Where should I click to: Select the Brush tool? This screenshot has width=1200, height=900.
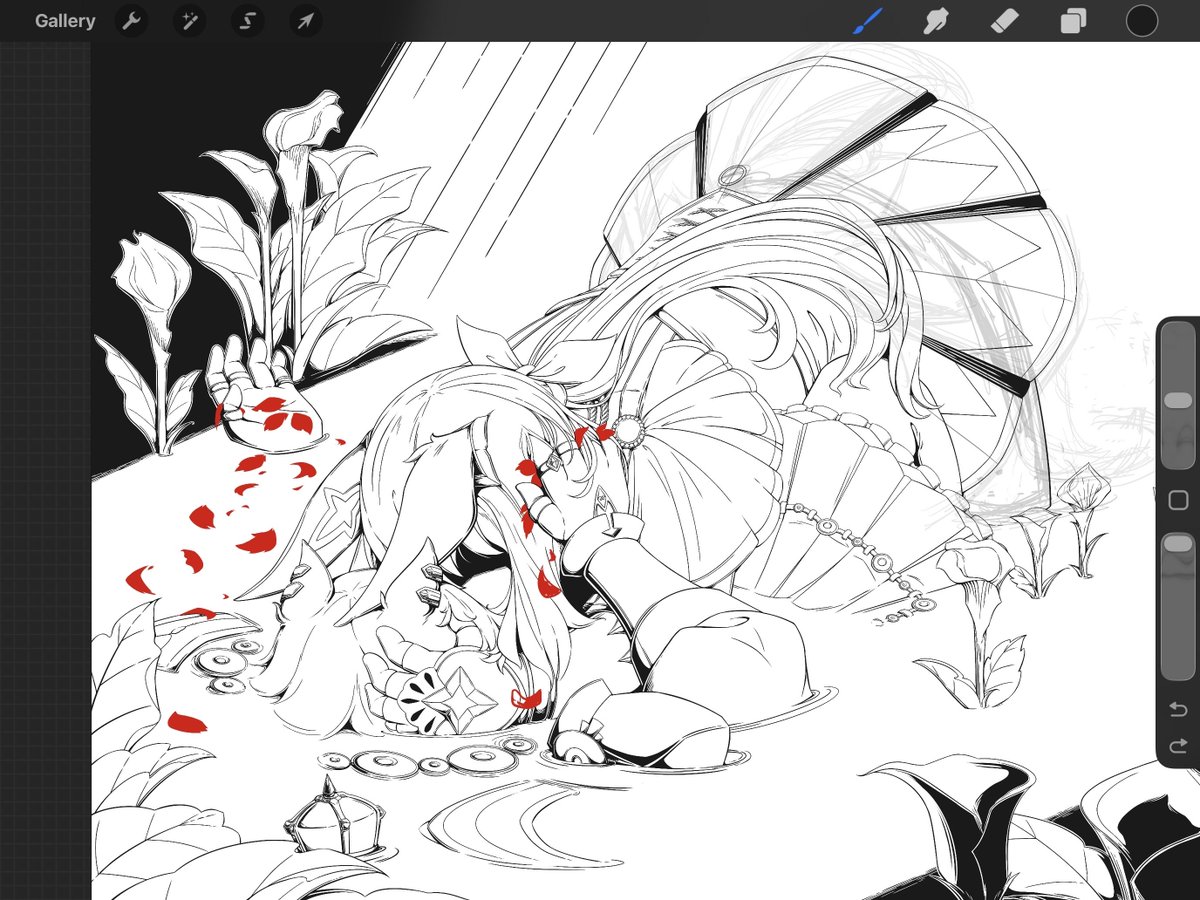[x=867, y=21]
